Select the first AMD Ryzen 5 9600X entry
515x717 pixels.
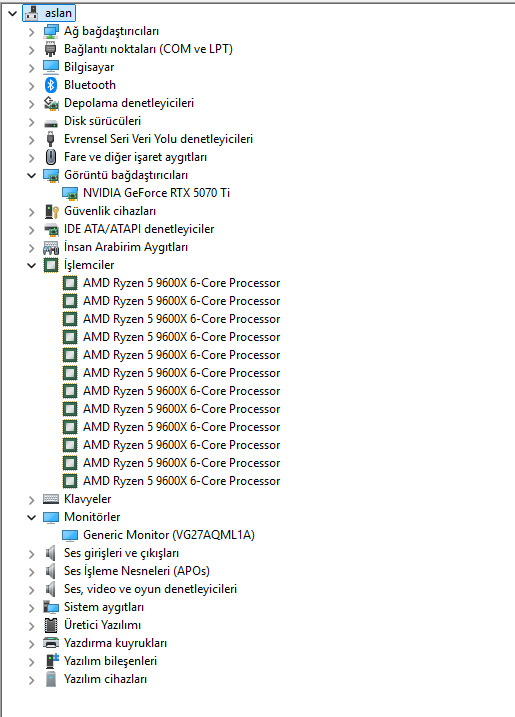tap(182, 283)
